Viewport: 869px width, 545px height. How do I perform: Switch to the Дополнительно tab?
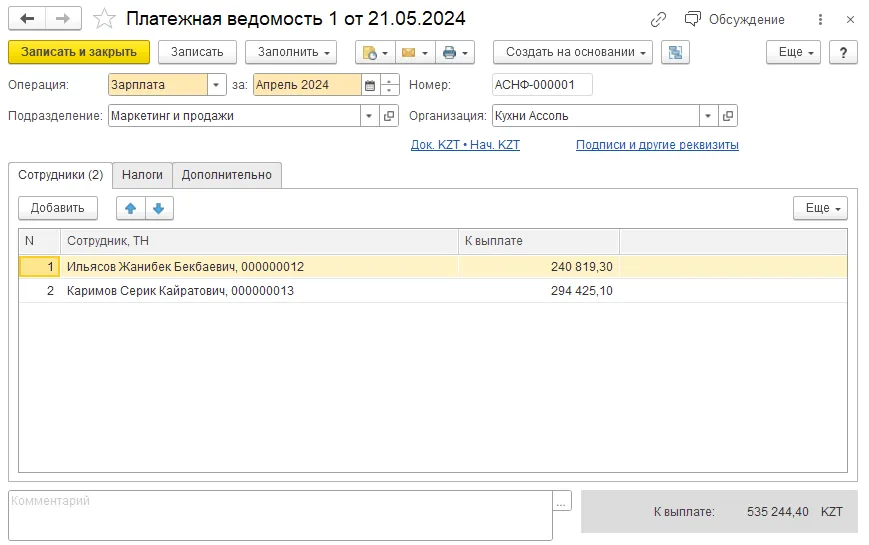coord(227,175)
